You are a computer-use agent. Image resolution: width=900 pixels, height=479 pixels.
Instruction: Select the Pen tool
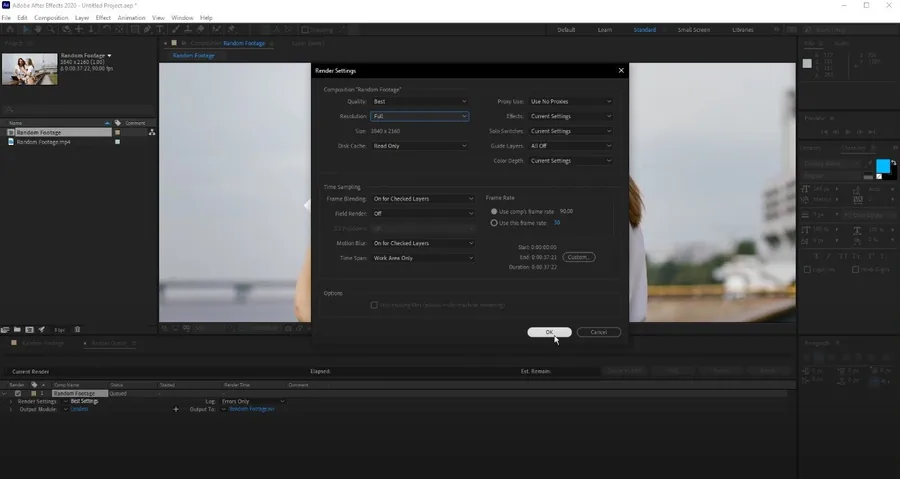pyautogui.click(x=148, y=29)
